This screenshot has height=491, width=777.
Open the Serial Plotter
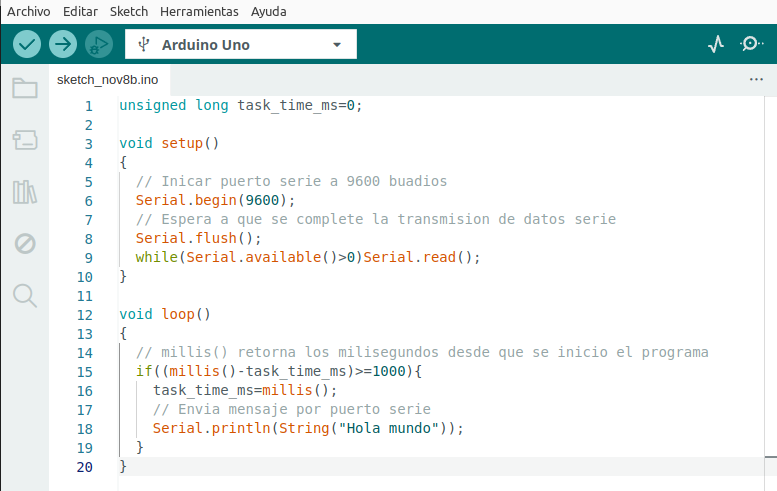[x=716, y=44]
